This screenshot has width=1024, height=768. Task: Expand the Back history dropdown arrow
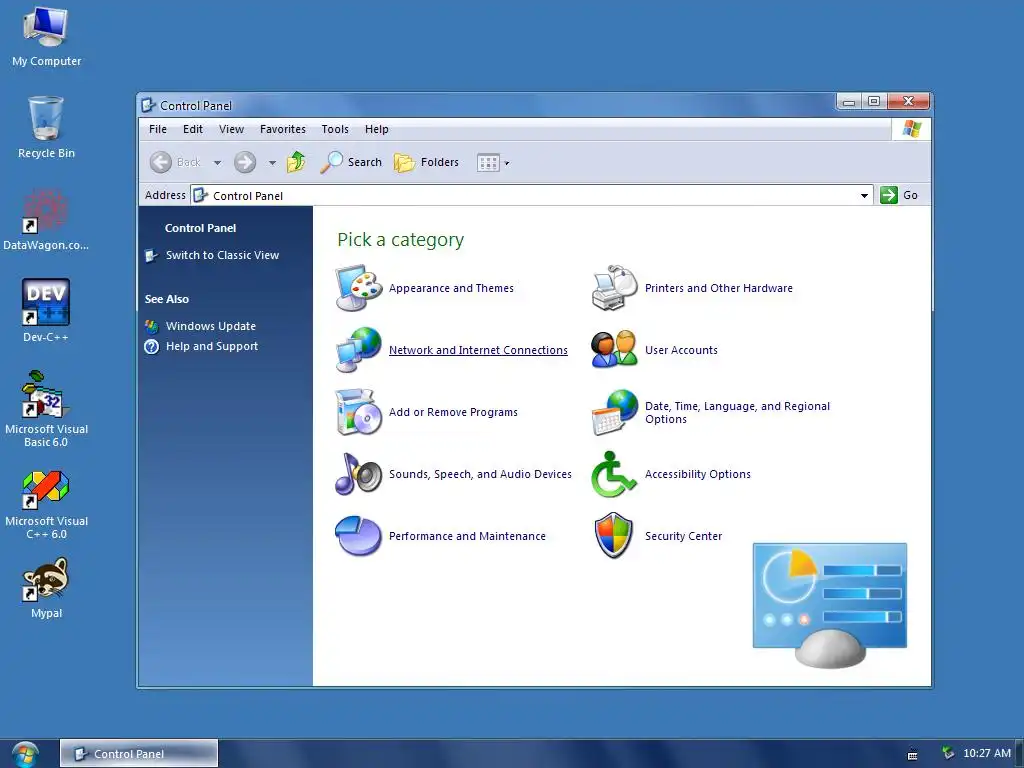click(x=217, y=163)
